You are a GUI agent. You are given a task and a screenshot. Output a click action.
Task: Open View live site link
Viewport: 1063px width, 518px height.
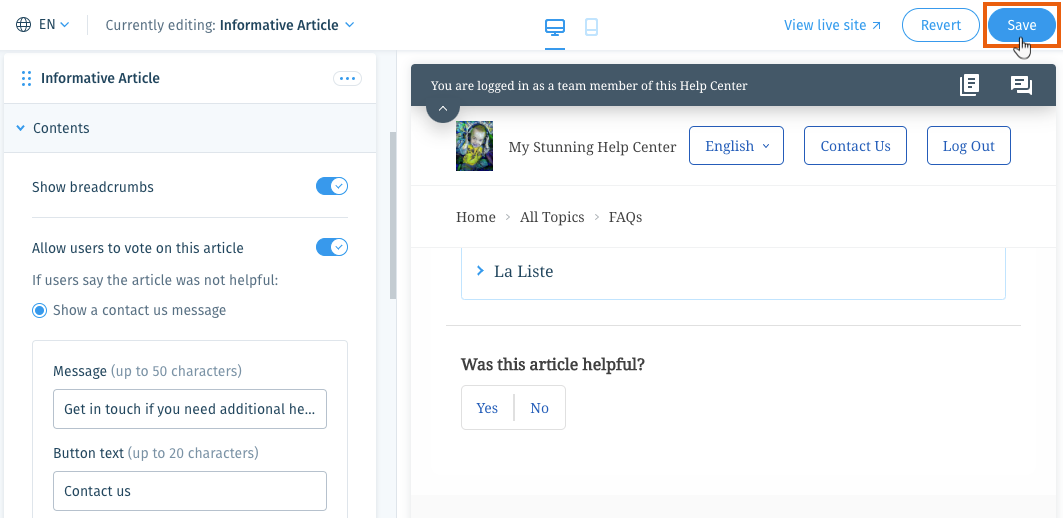[x=833, y=25]
